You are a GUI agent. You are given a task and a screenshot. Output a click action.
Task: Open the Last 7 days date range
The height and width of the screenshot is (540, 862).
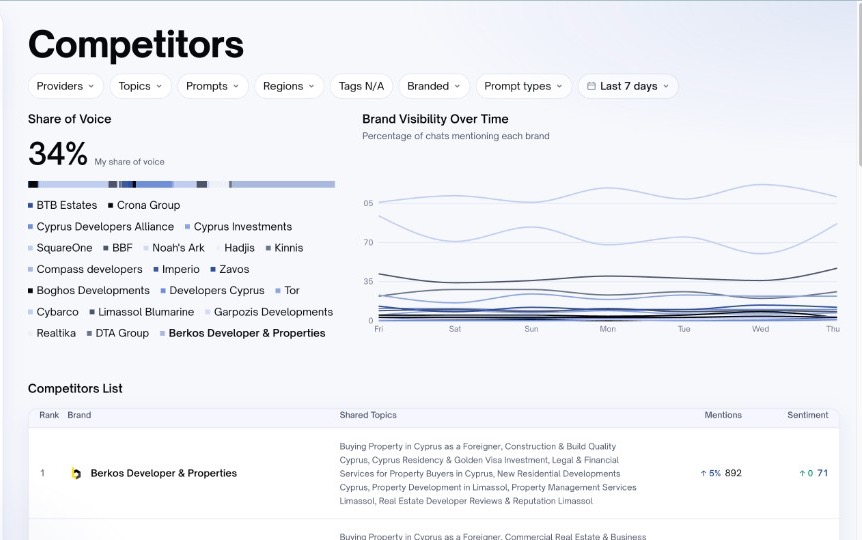tap(628, 86)
